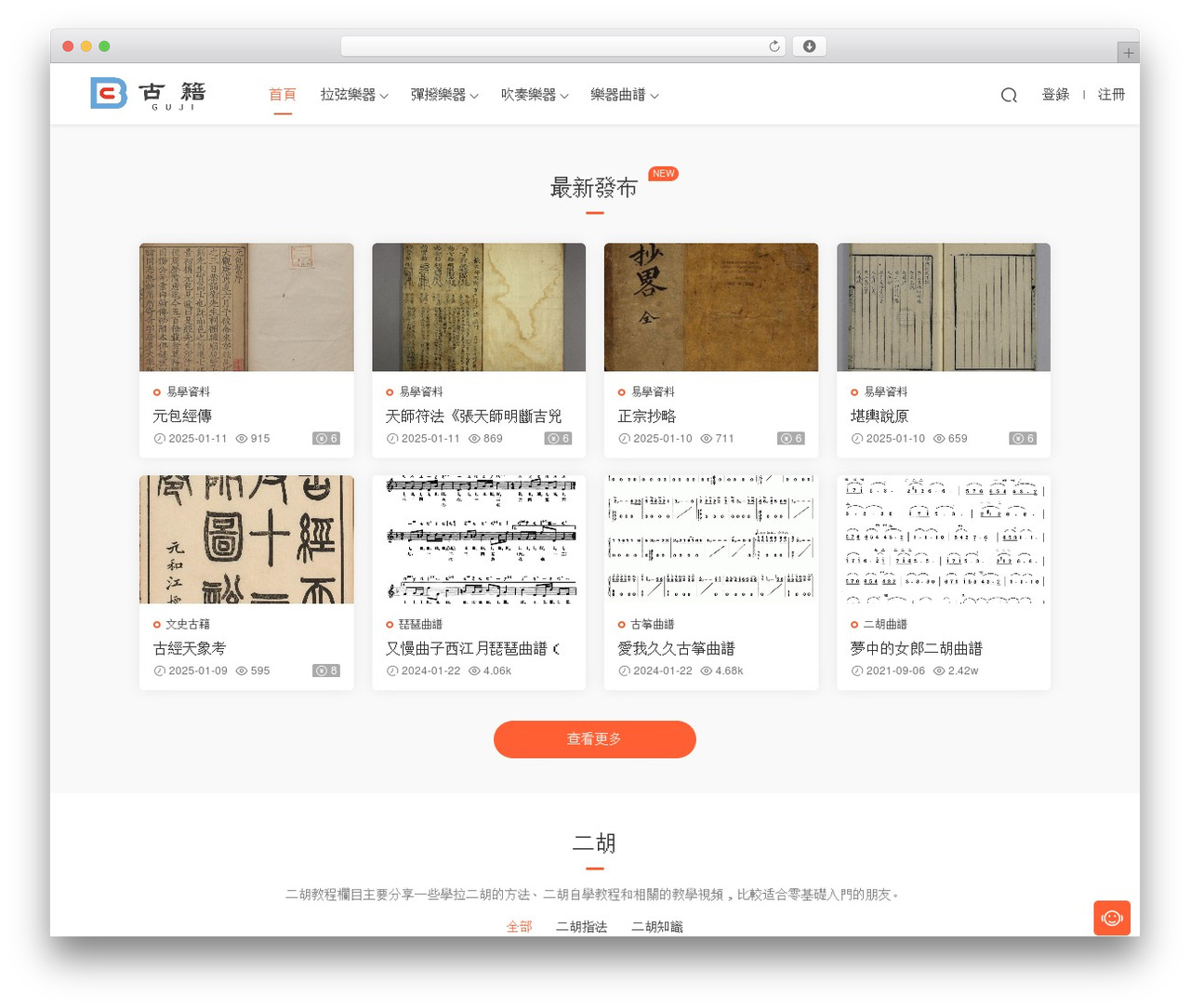Click the image count badge on 元包經傳

click(326, 438)
